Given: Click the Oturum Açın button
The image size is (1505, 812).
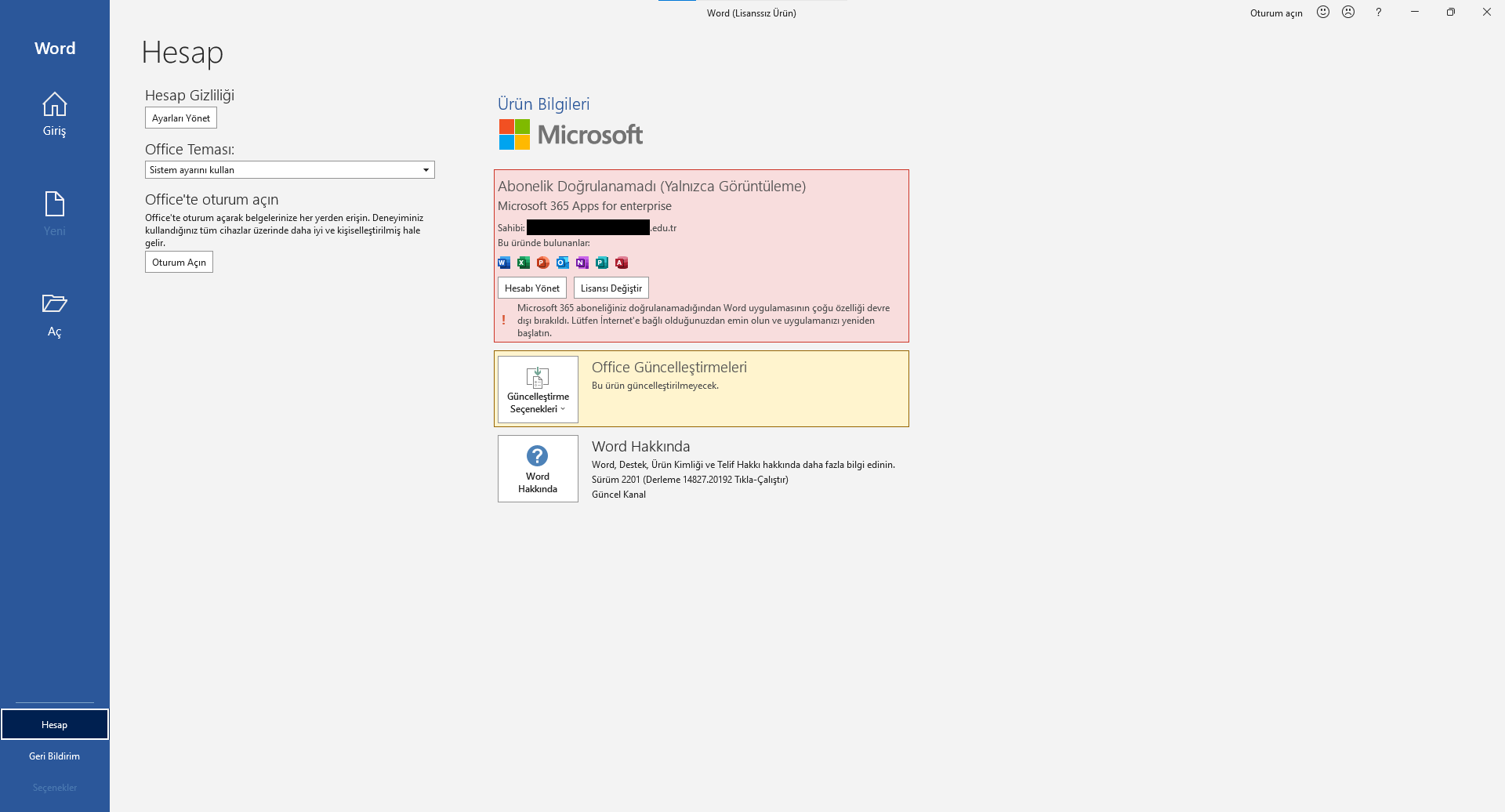Looking at the screenshot, I should [x=179, y=262].
